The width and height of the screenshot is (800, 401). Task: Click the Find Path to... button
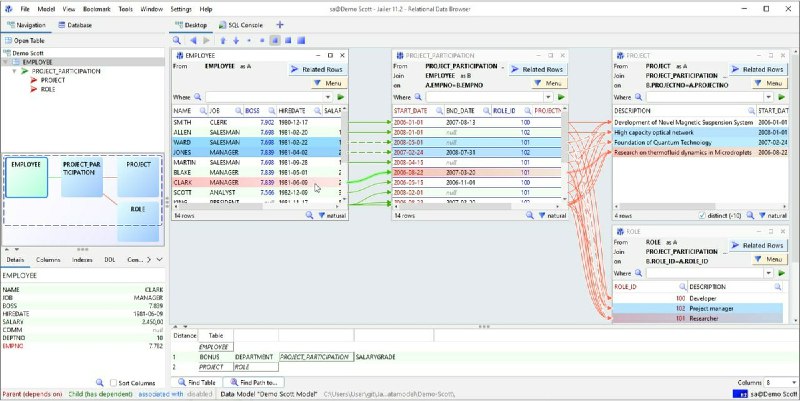pyautogui.click(x=254, y=382)
